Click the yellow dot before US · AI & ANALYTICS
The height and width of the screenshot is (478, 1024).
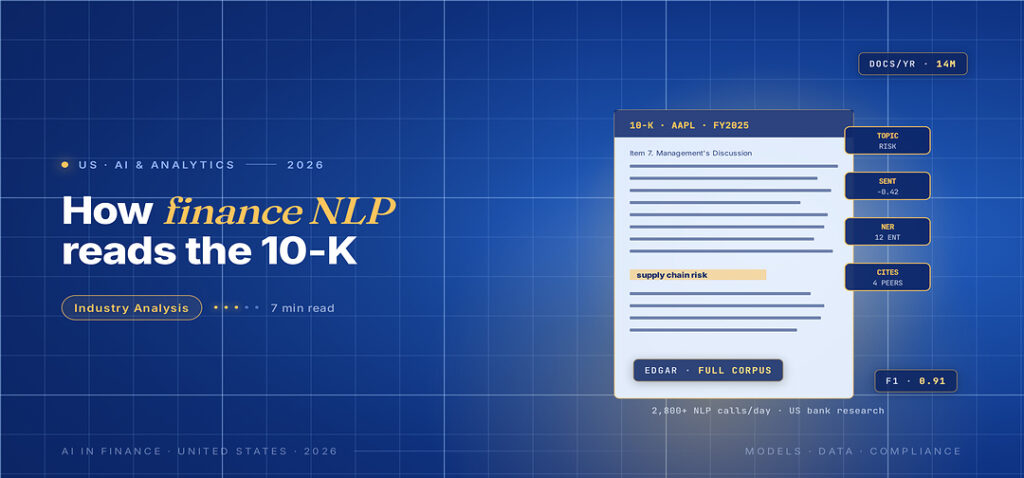pos(65,165)
